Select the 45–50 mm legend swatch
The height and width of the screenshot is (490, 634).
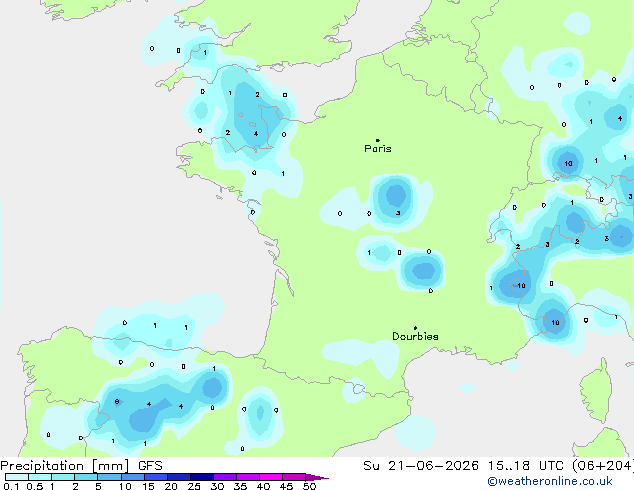tap(294, 477)
